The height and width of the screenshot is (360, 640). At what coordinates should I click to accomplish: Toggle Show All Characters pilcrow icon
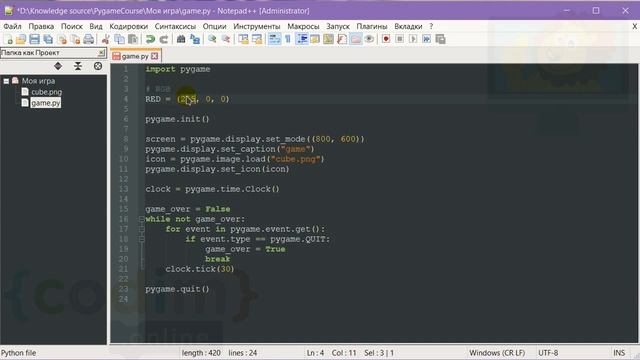[x=288, y=39]
